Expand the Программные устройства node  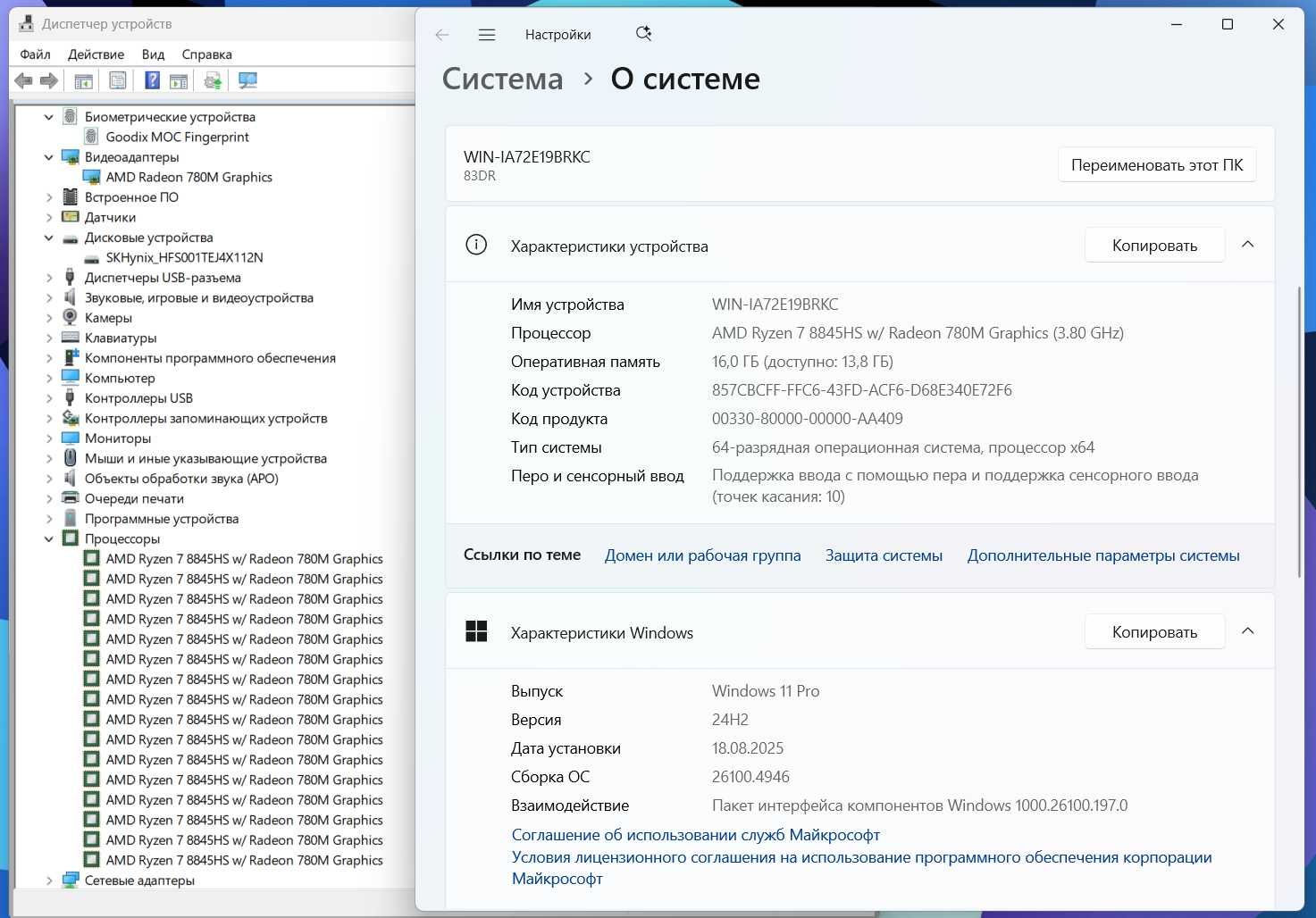click(x=49, y=519)
